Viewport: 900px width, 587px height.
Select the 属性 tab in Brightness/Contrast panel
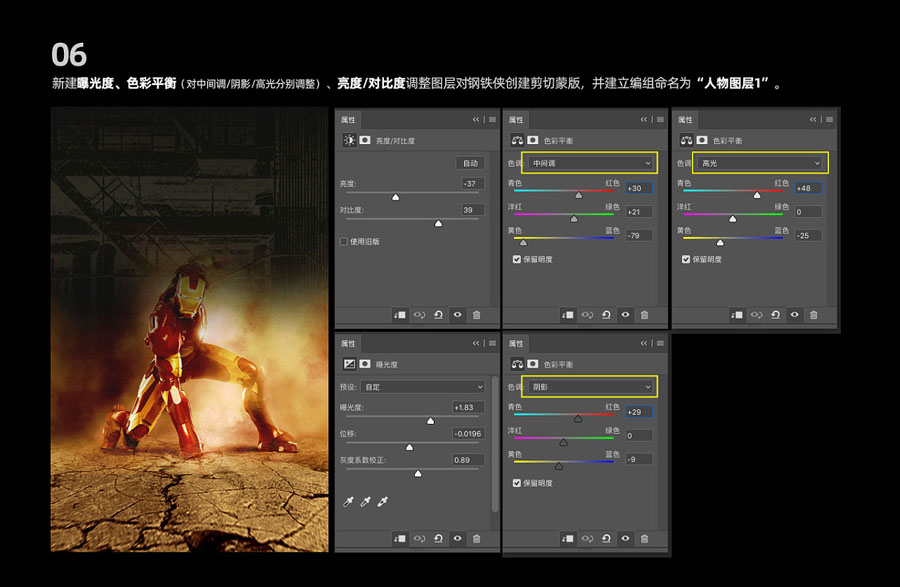point(348,119)
